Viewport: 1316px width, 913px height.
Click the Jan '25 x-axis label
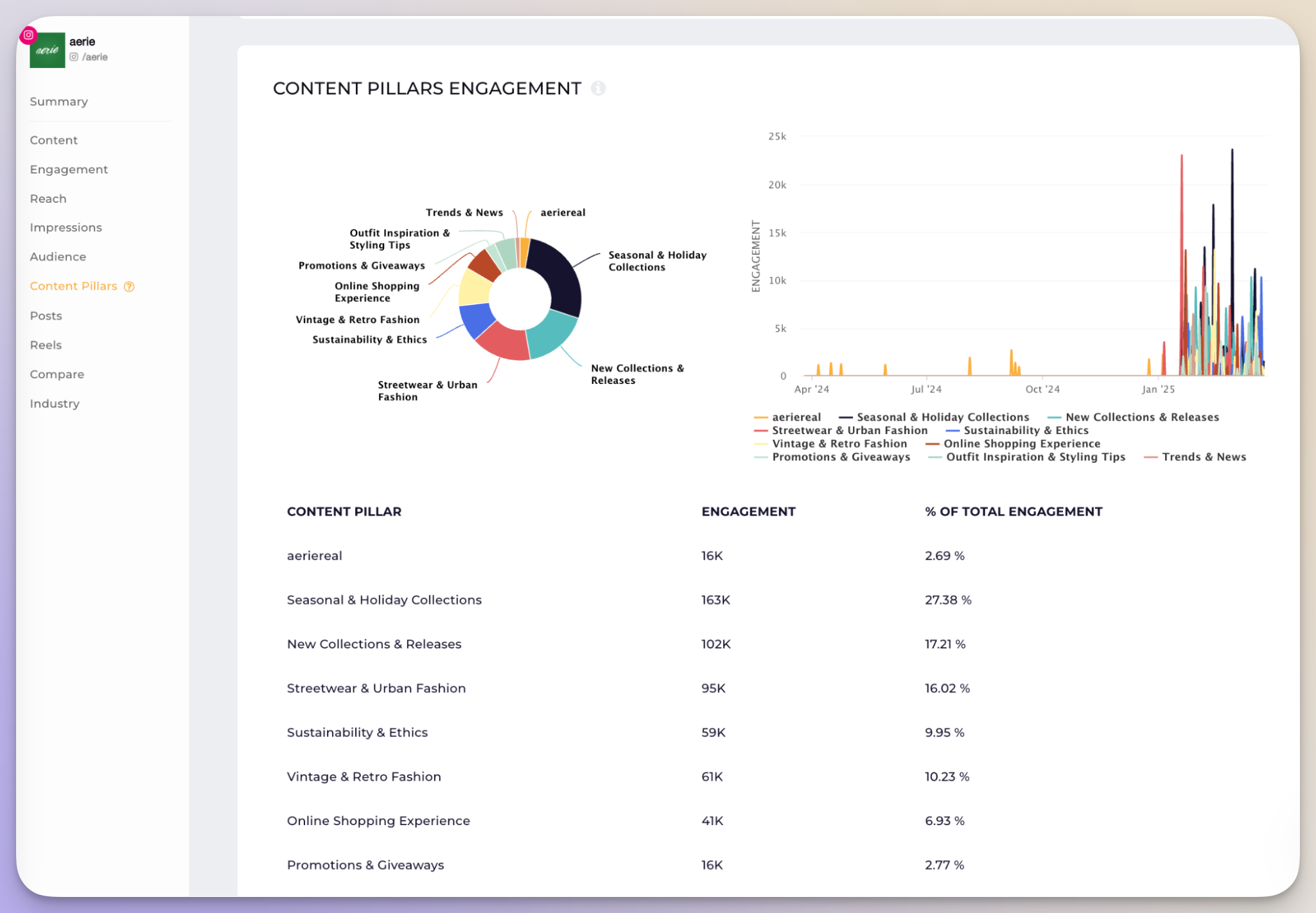(x=1158, y=389)
